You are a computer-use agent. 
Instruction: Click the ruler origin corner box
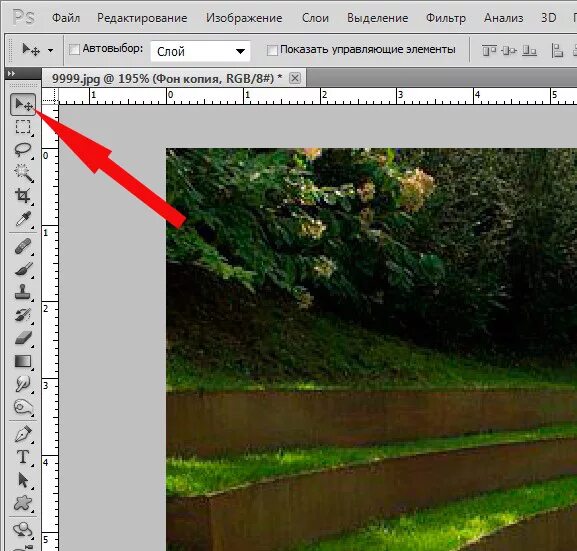point(50,96)
